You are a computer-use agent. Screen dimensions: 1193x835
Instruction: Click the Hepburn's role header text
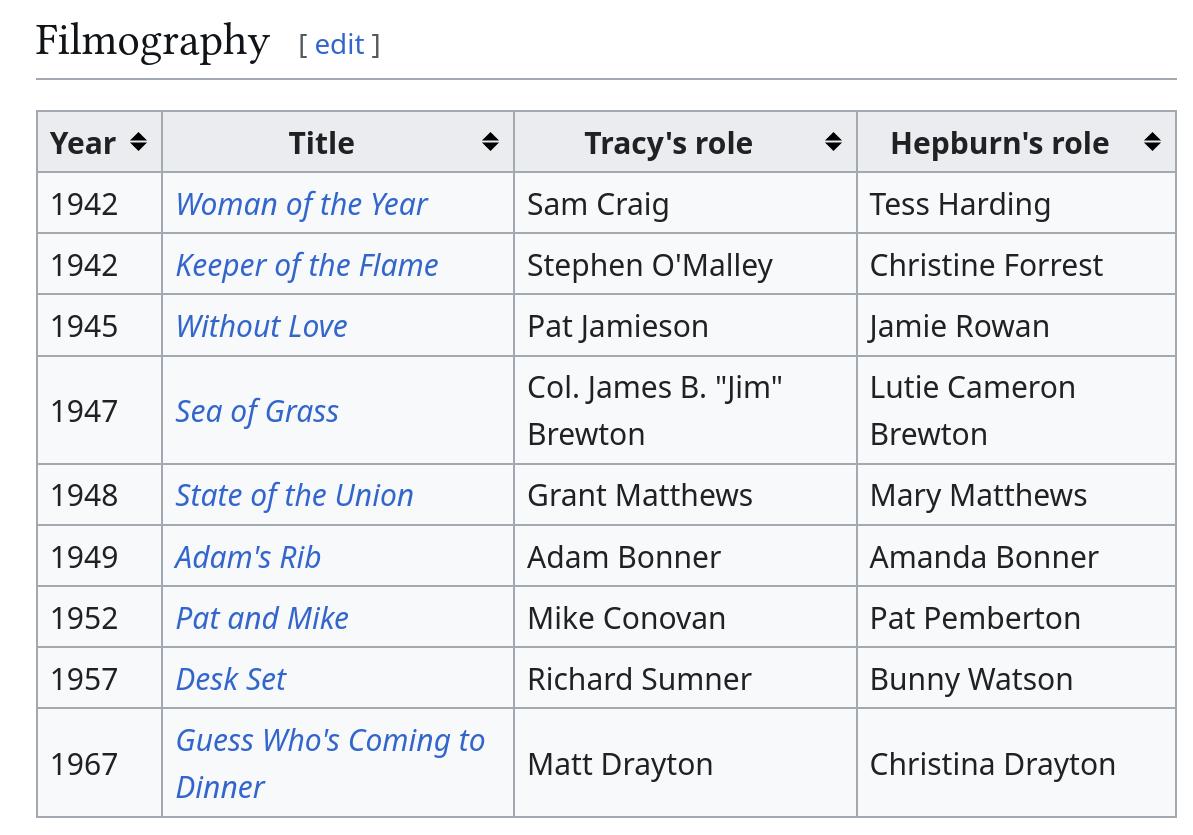[x=1000, y=143]
